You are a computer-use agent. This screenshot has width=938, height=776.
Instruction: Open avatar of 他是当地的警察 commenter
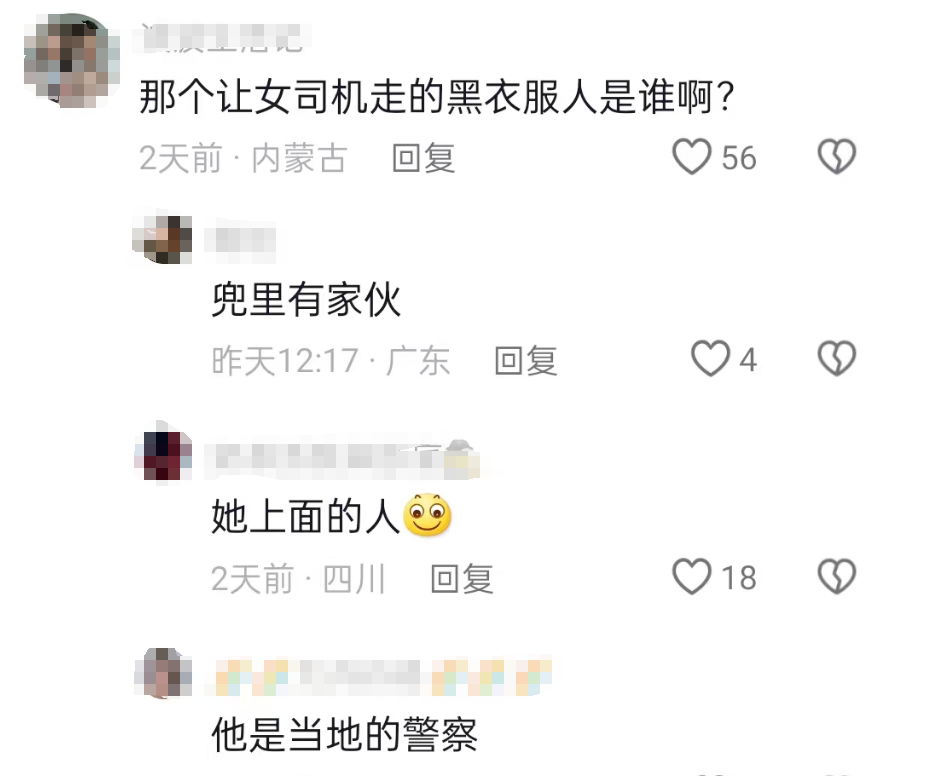(x=163, y=672)
